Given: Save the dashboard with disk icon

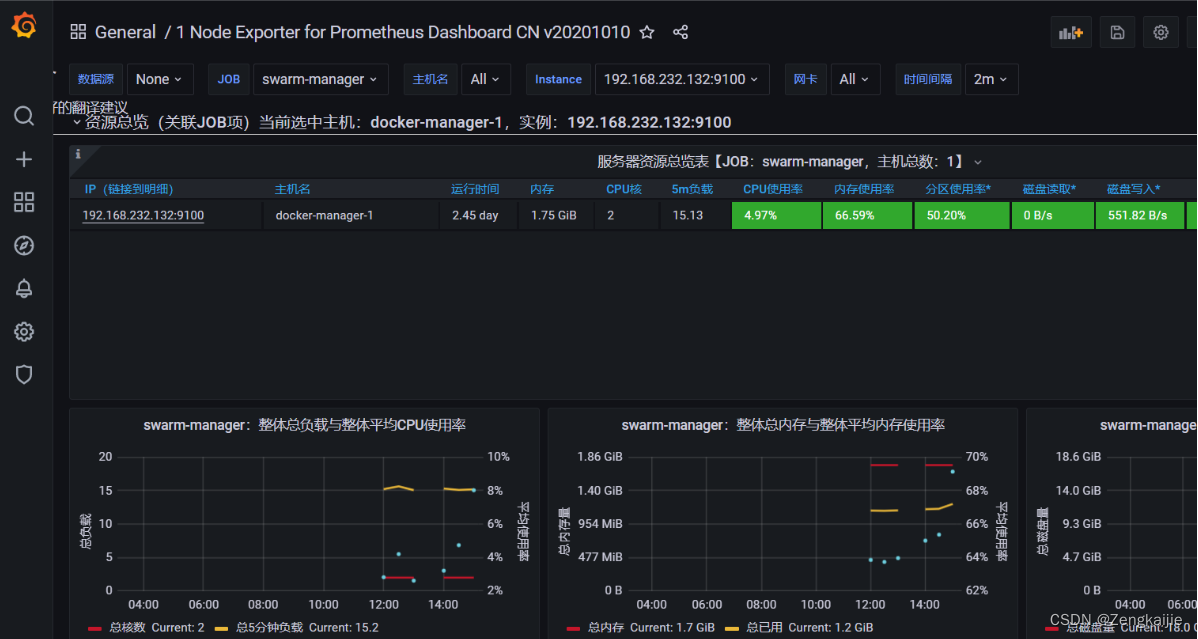Looking at the screenshot, I should (1117, 32).
